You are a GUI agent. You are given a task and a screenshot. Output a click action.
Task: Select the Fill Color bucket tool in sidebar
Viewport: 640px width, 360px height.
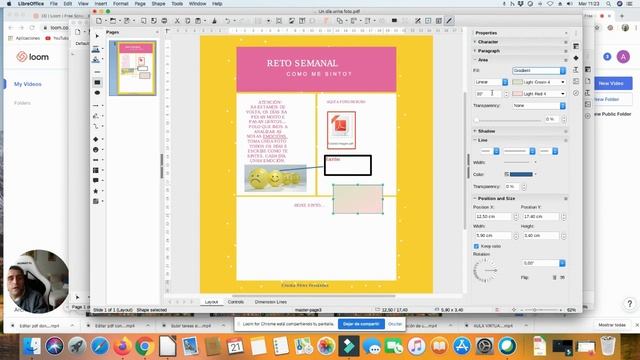coord(96,60)
